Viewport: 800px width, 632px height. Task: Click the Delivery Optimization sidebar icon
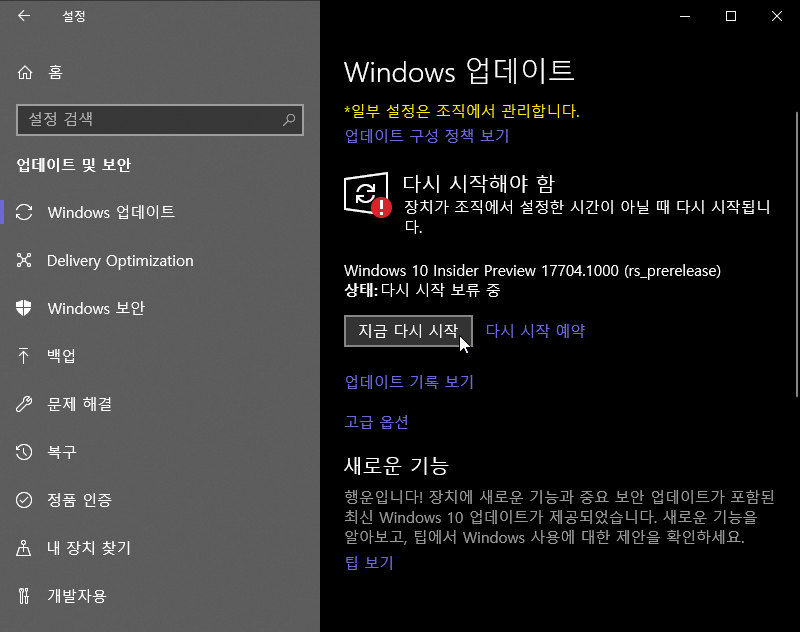click(x=24, y=260)
